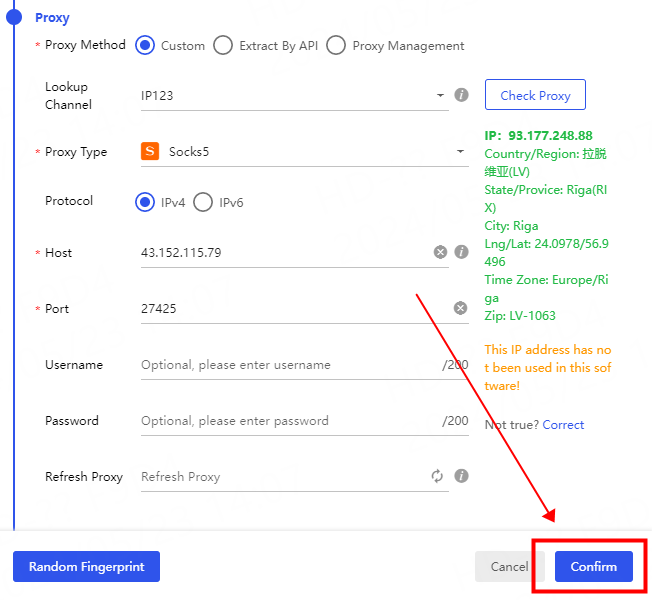Screen dimensions: 652x600
Task: Click the Confirm button
Action: coord(593,566)
